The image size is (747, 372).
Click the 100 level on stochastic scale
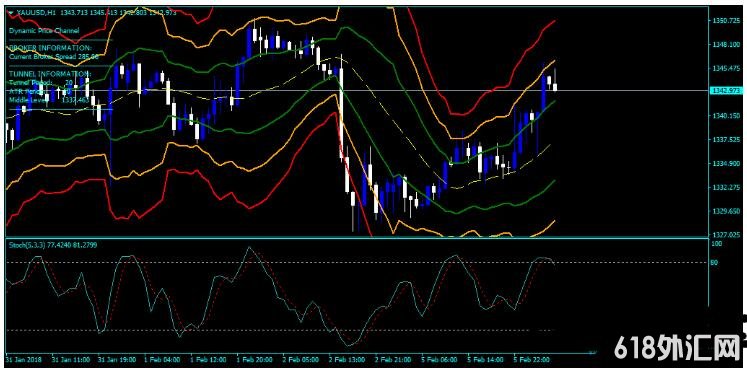pyautogui.click(x=716, y=243)
